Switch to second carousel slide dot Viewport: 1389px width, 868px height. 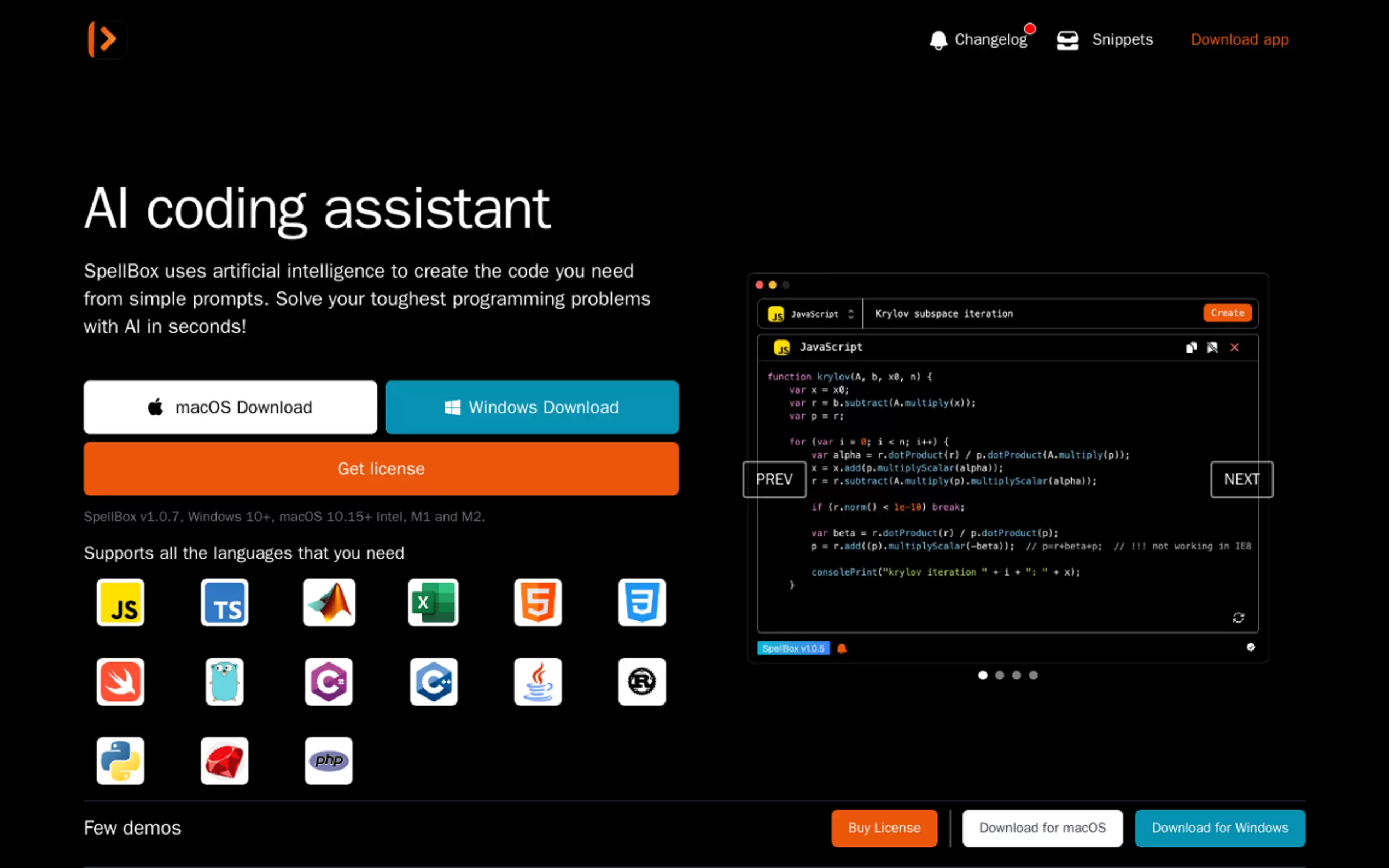click(x=1000, y=675)
